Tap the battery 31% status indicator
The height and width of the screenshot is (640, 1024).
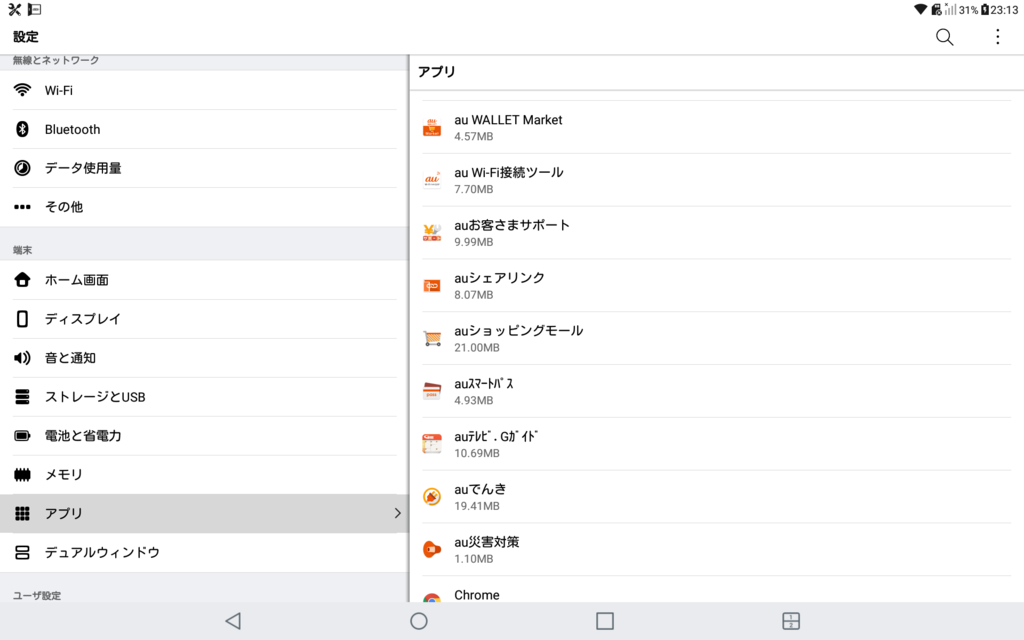974,10
